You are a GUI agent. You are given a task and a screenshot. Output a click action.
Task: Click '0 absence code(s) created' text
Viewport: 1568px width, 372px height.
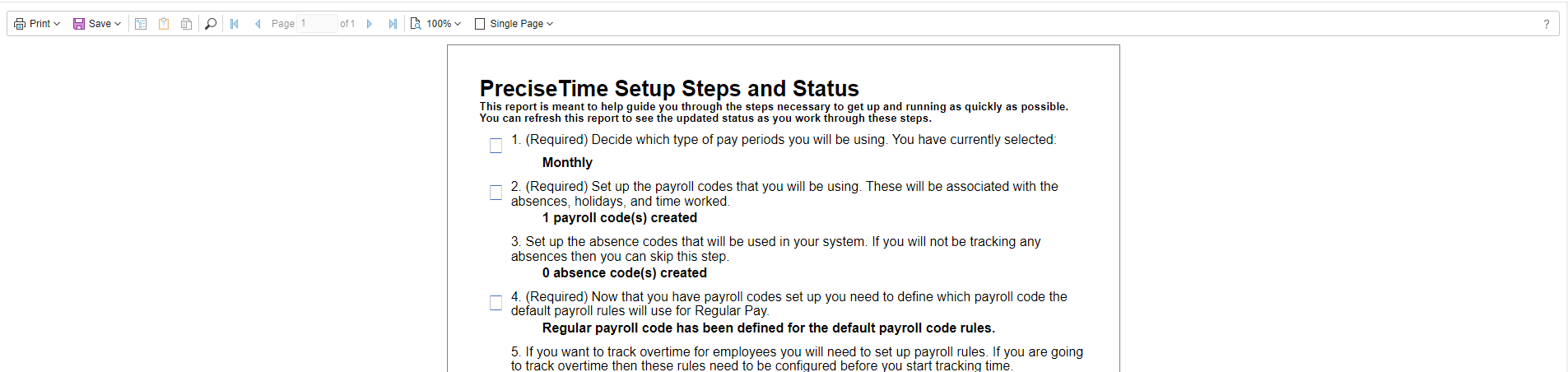625,273
